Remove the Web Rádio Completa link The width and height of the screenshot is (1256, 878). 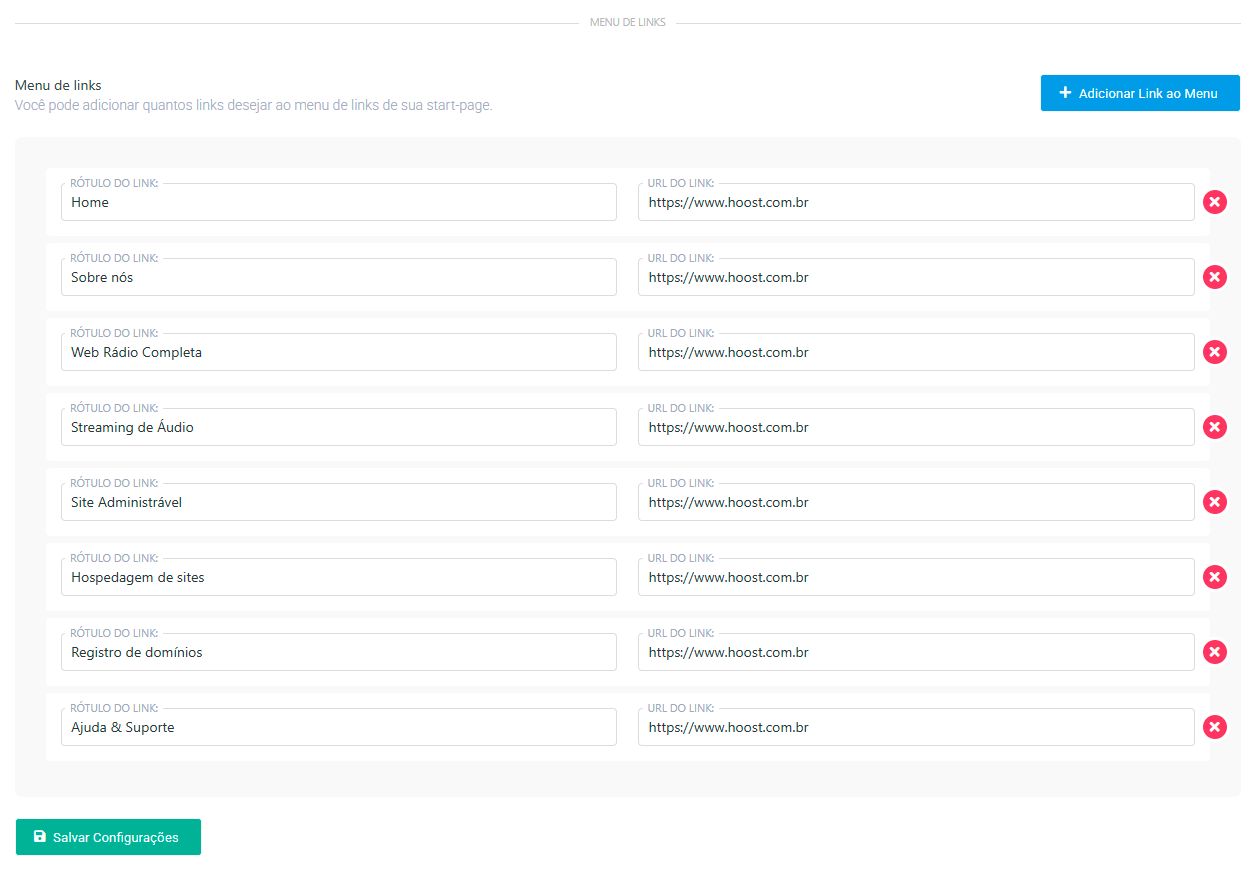click(x=1214, y=352)
